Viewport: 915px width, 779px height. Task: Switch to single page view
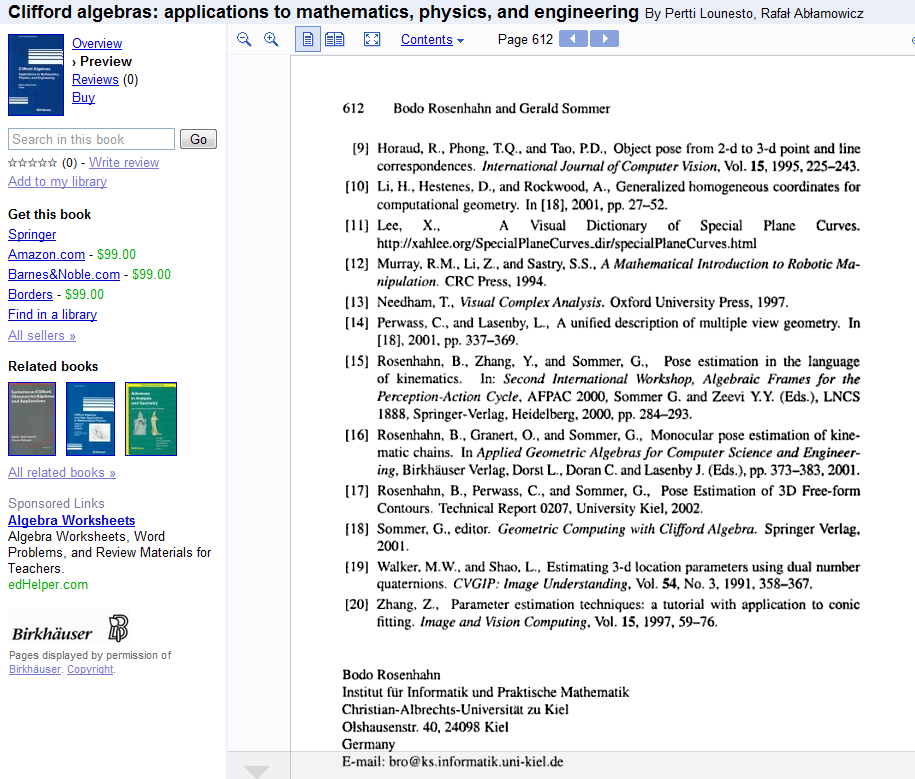tap(308, 39)
